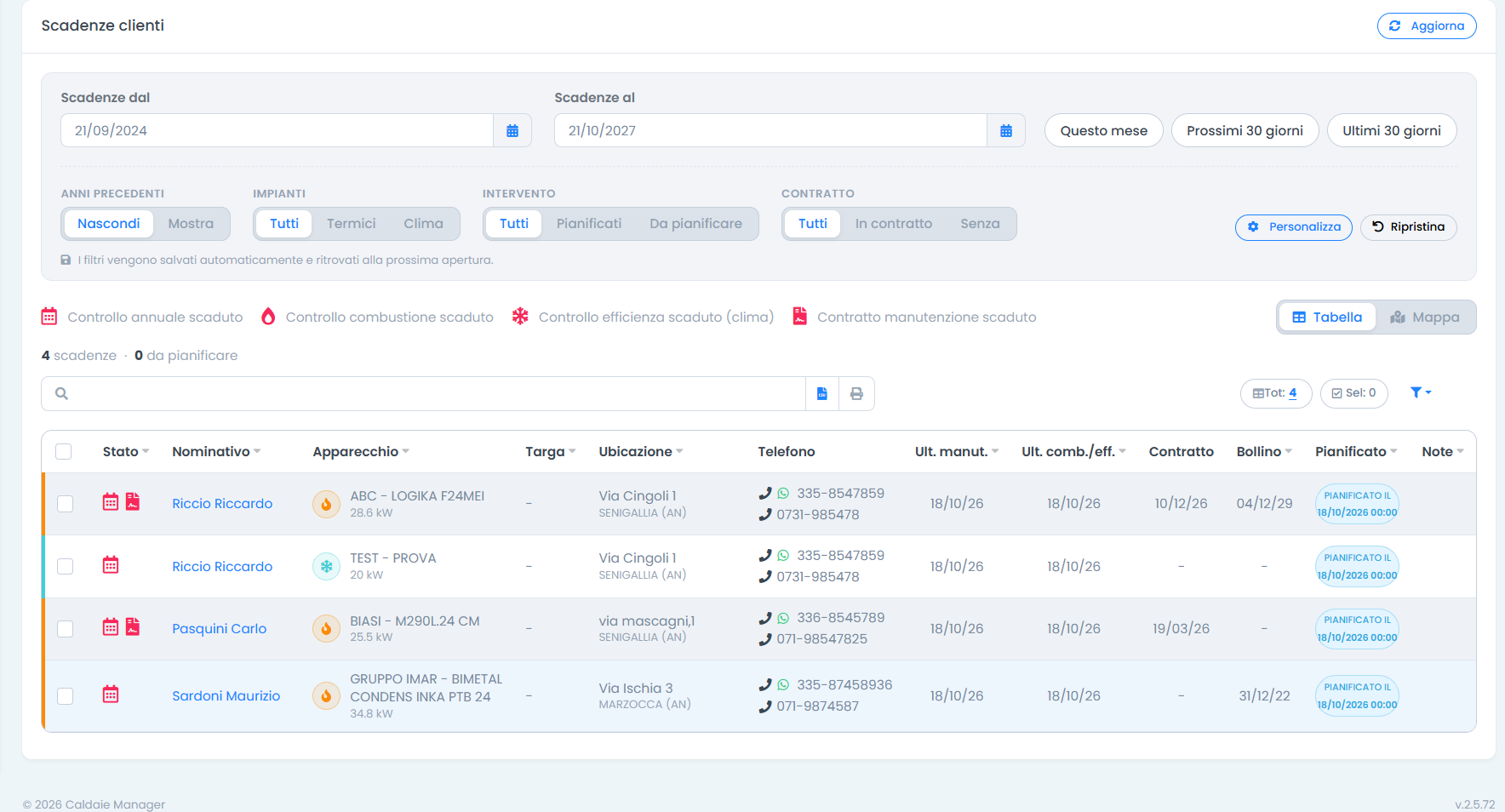Image resolution: width=1505 pixels, height=812 pixels.
Task: Click the Aggiorna refresh button
Action: click(x=1427, y=26)
